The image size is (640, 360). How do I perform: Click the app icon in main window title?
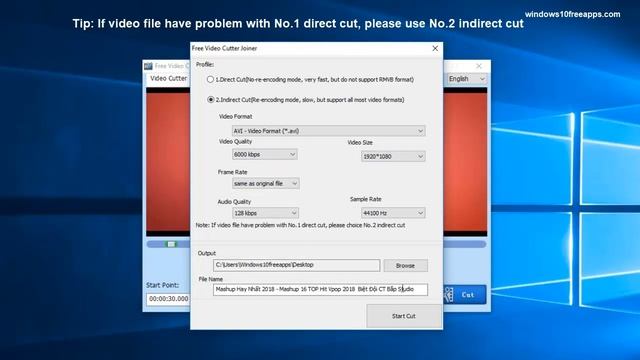tap(148, 66)
